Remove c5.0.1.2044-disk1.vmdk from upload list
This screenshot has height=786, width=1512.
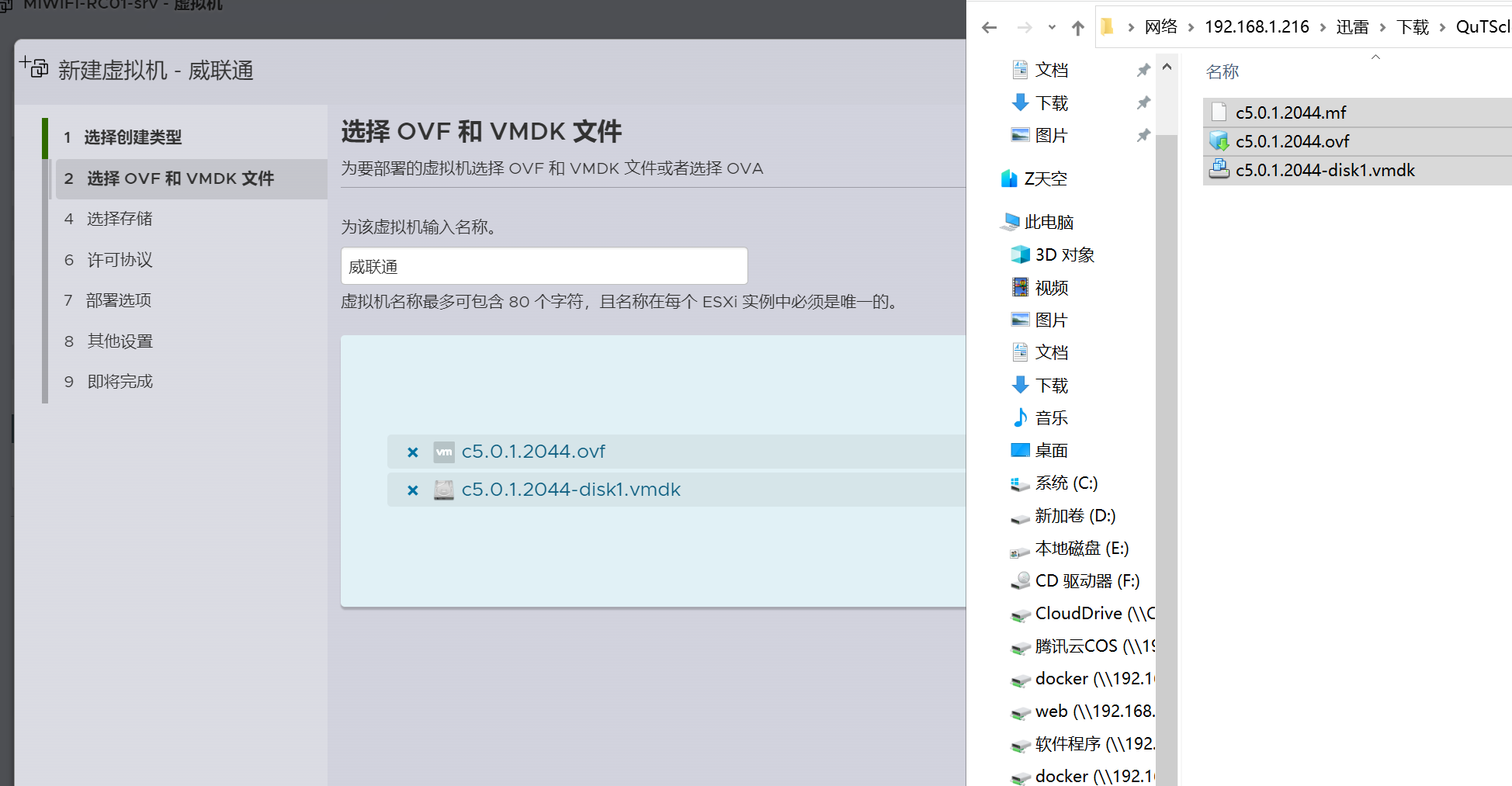413,490
